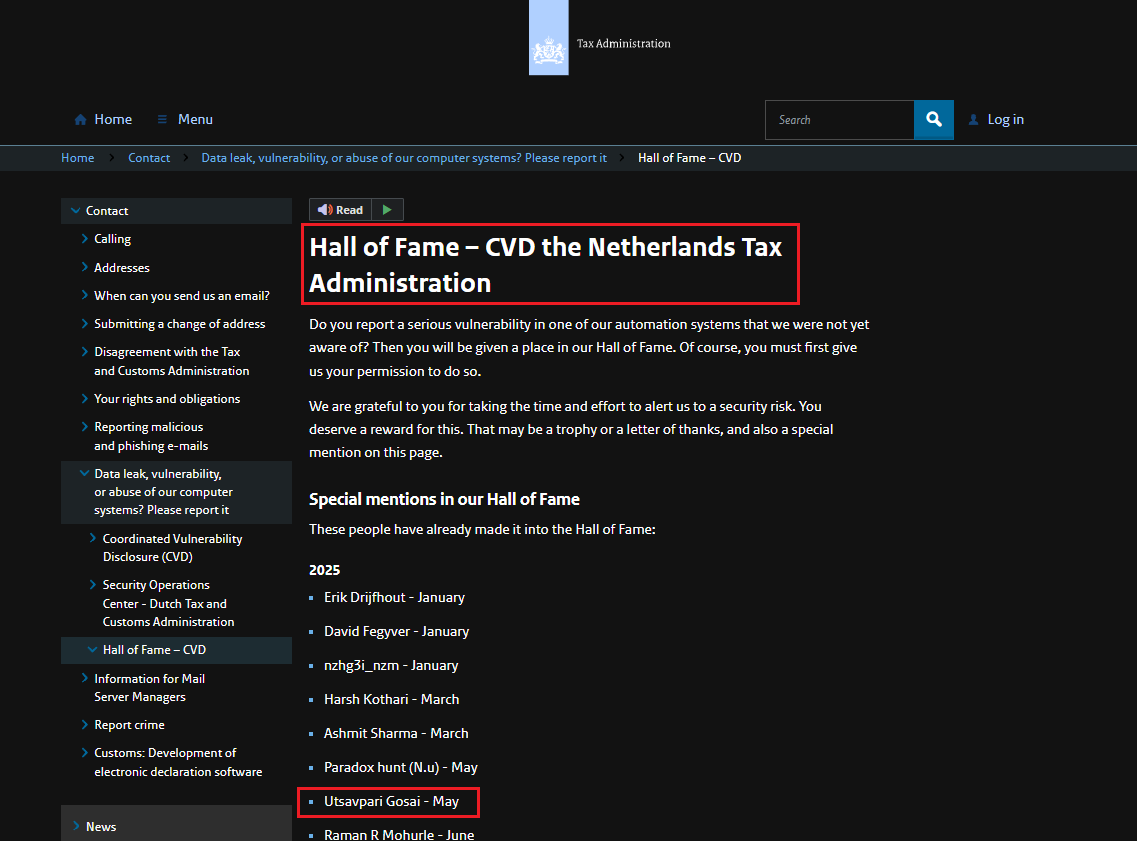Click Hall of Fame – CVD breadcrumb text
The image size is (1137, 841).
point(690,158)
